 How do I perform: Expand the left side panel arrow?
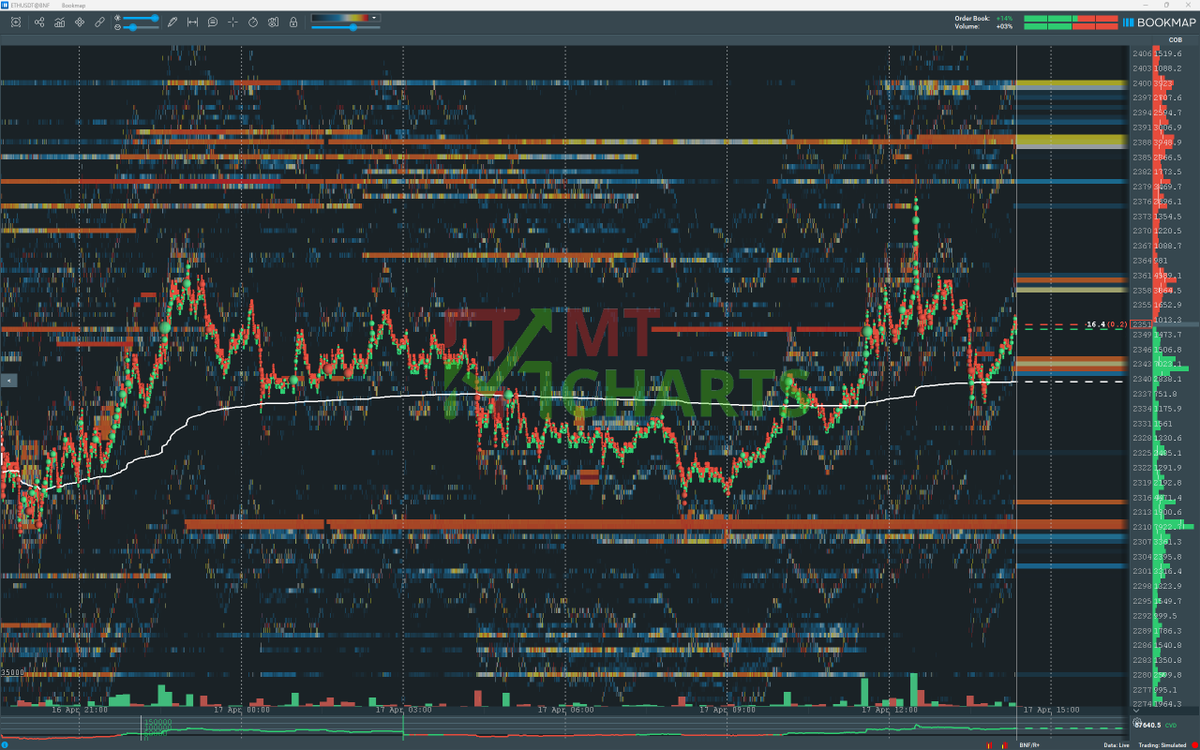[8, 380]
